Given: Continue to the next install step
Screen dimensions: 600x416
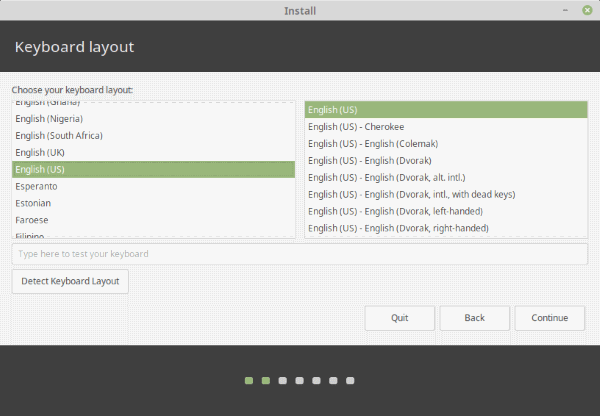Looking at the screenshot, I should tap(549, 318).
